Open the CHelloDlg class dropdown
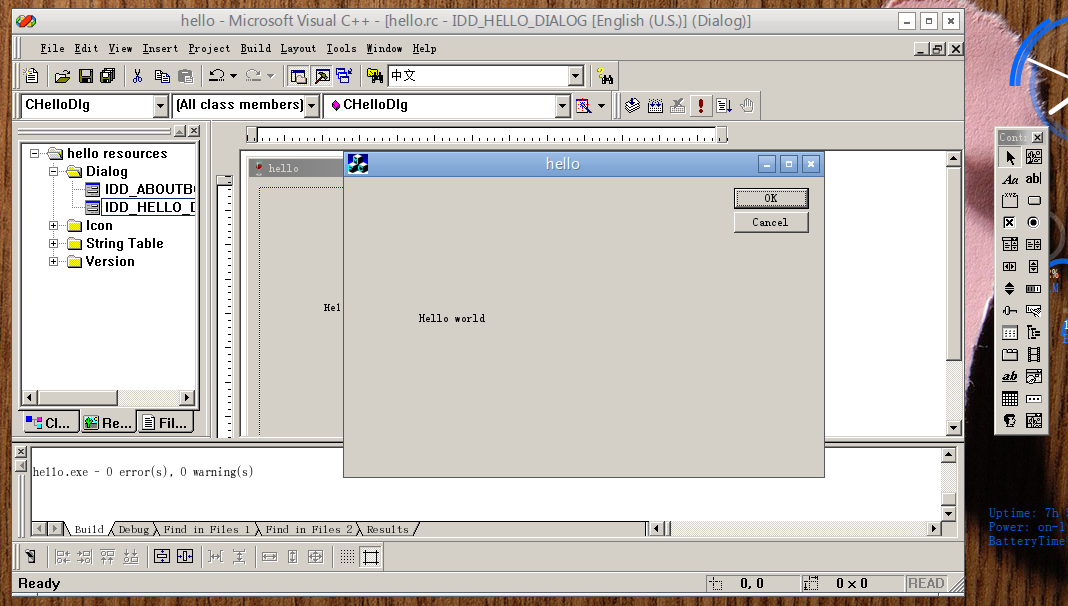Image resolution: width=1068 pixels, height=606 pixels. 161,106
